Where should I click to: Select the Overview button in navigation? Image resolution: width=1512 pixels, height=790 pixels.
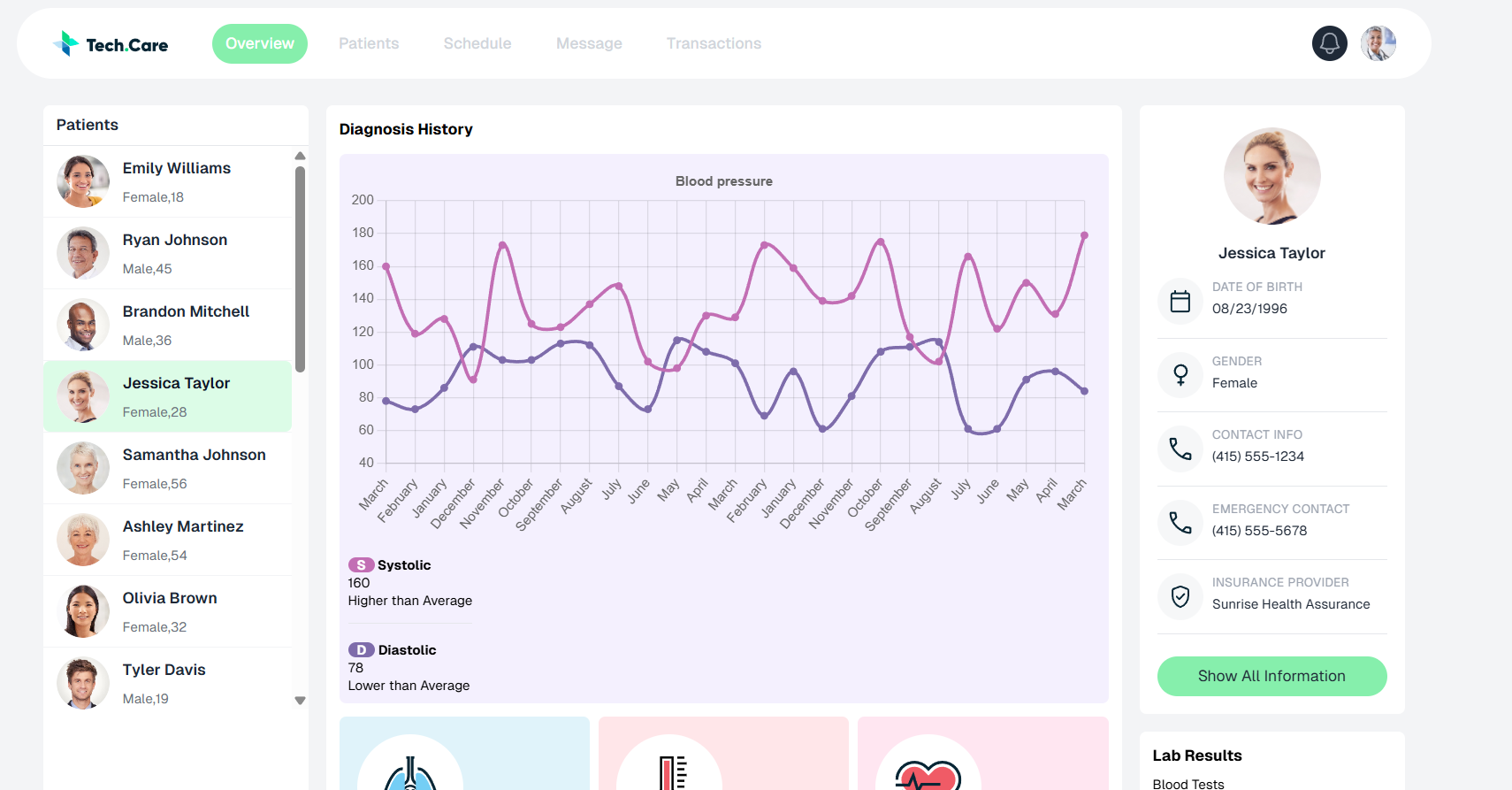click(260, 43)
